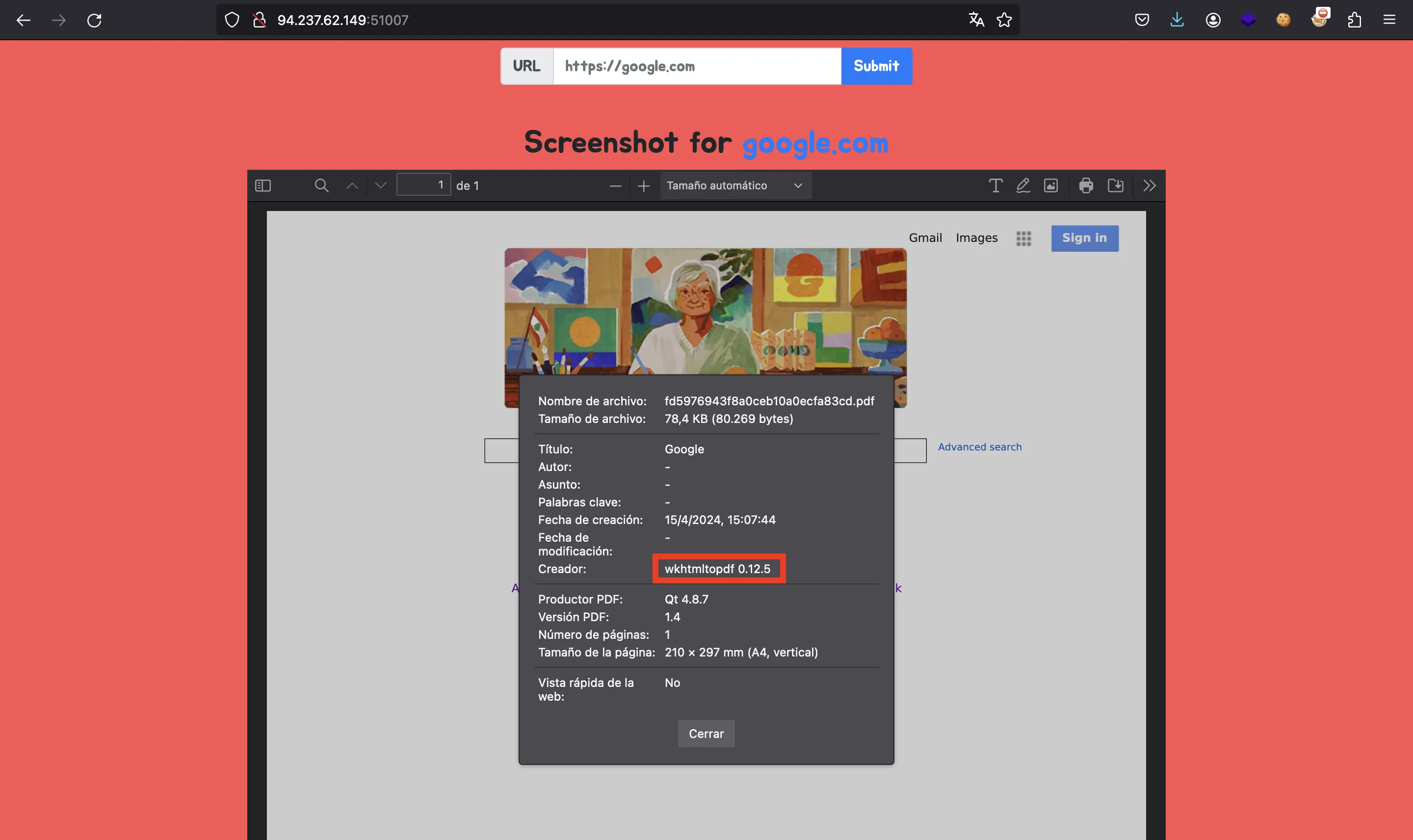Bookmark this page with the star
Screen dimensions: 1413x840
pyautogui.click(x=1004, y=20)
